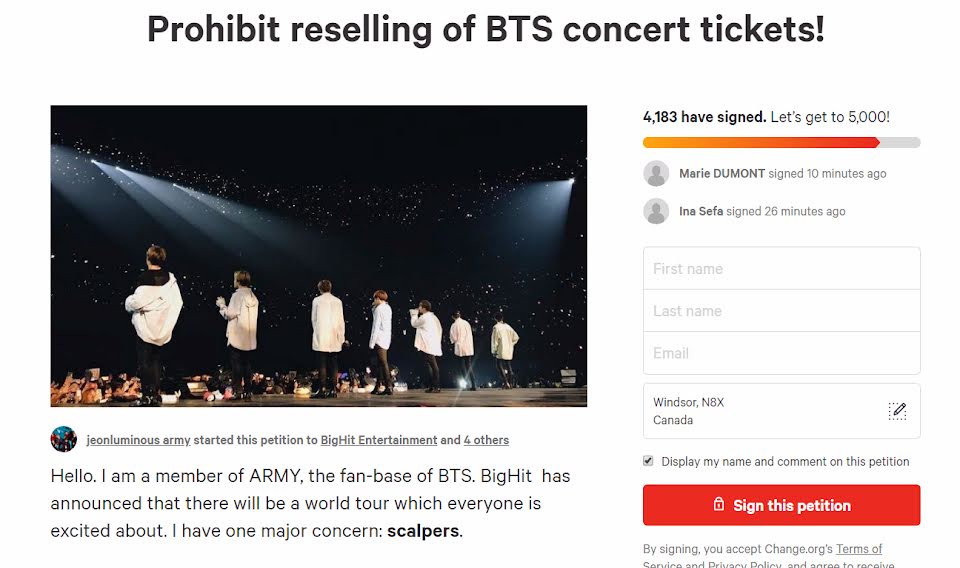Click Marie DUMONT's avatar icon
The width and height of the screenshot is (960, 568).
point(656,173)
